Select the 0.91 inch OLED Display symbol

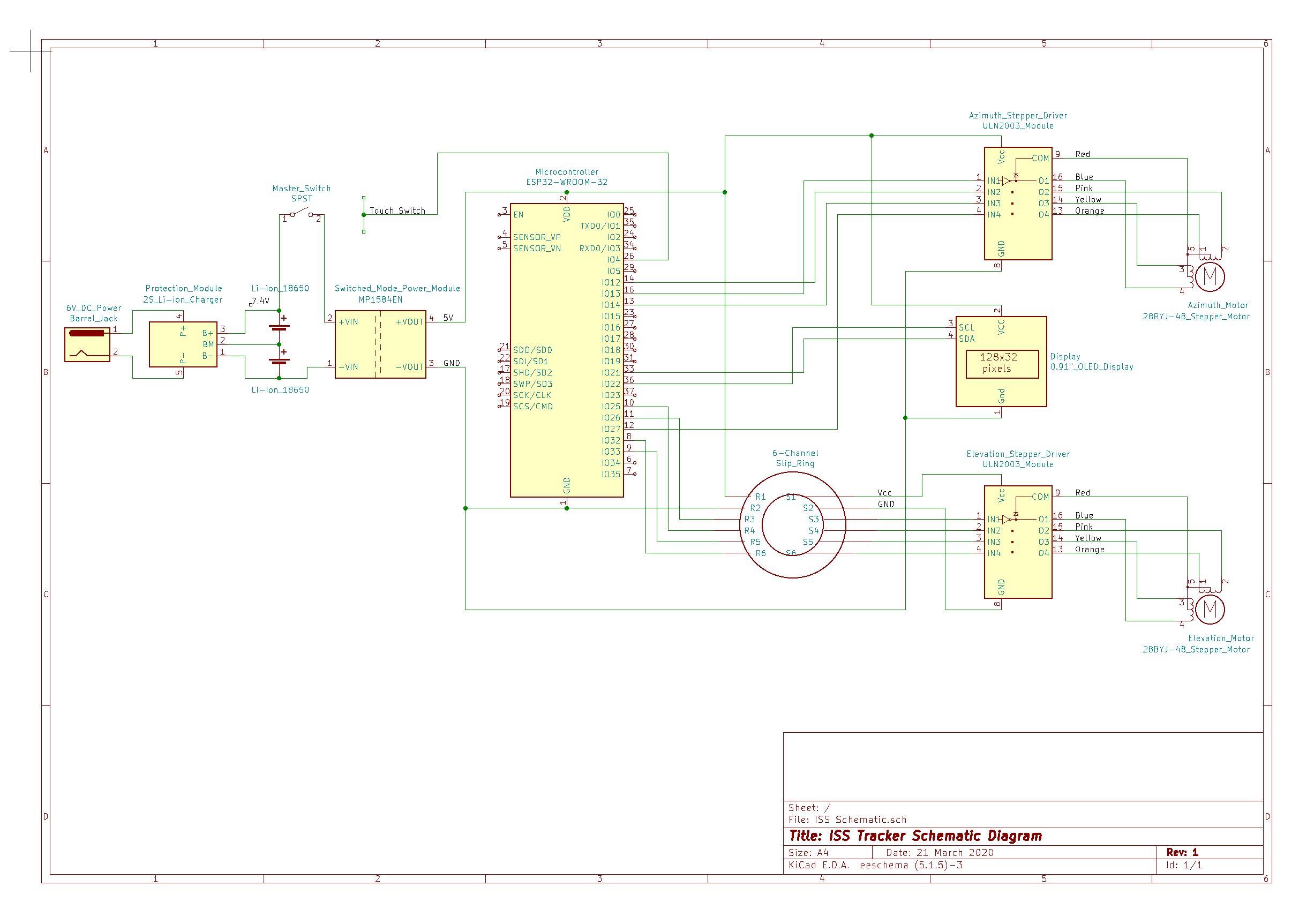(1002, 360)
